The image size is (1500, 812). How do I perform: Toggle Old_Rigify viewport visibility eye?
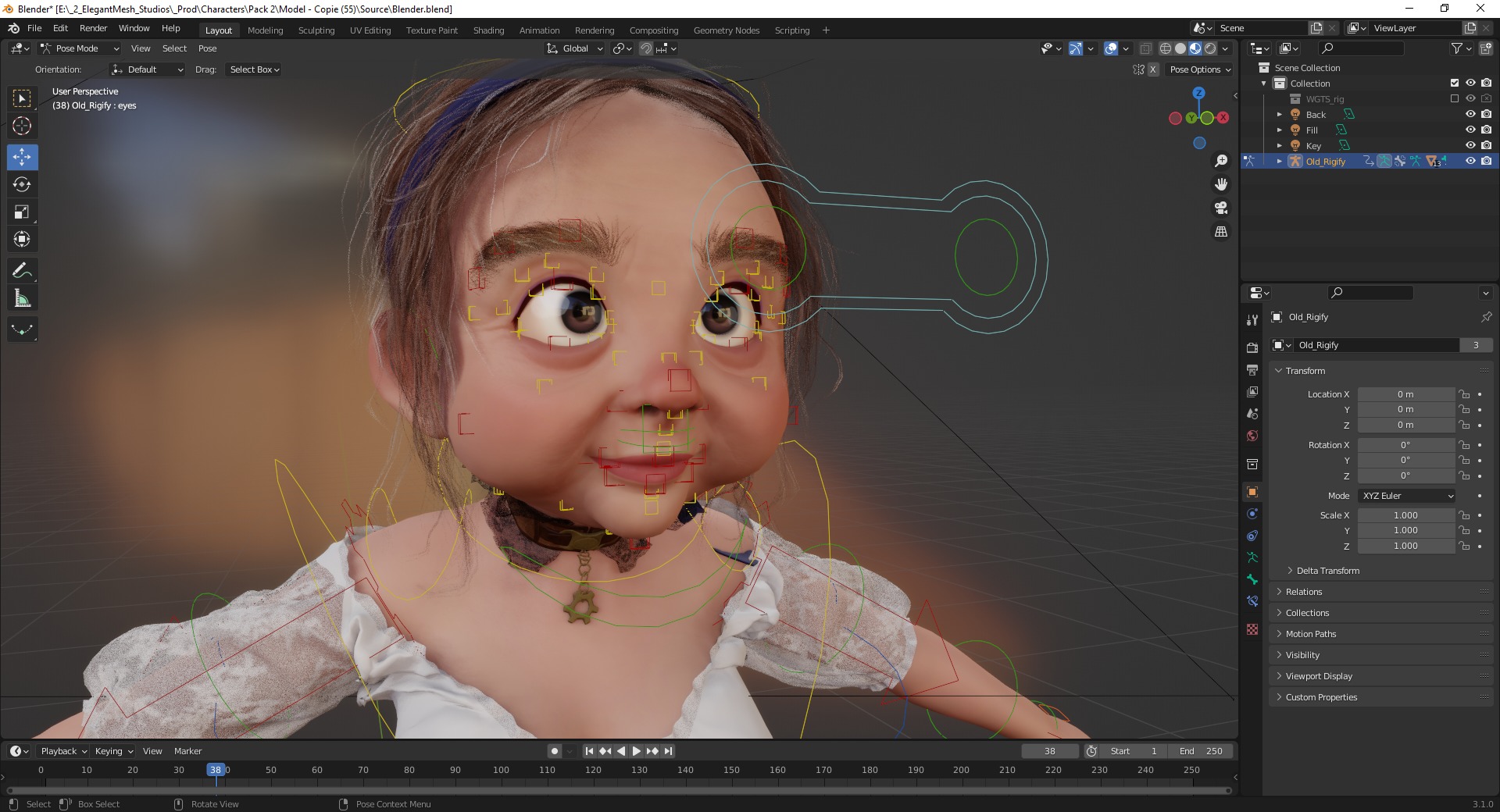tap(1470, 161)
